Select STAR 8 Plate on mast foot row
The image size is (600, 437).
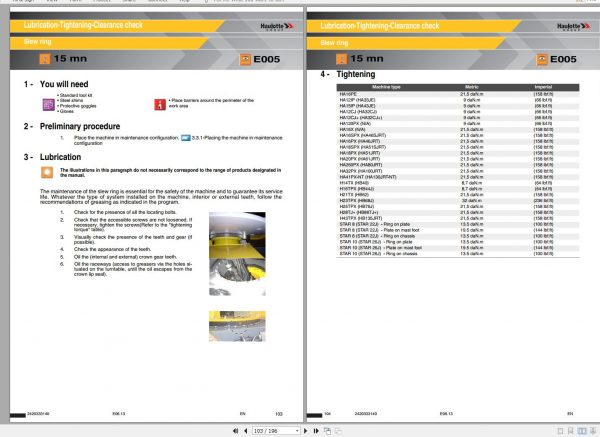coord(458,230)
